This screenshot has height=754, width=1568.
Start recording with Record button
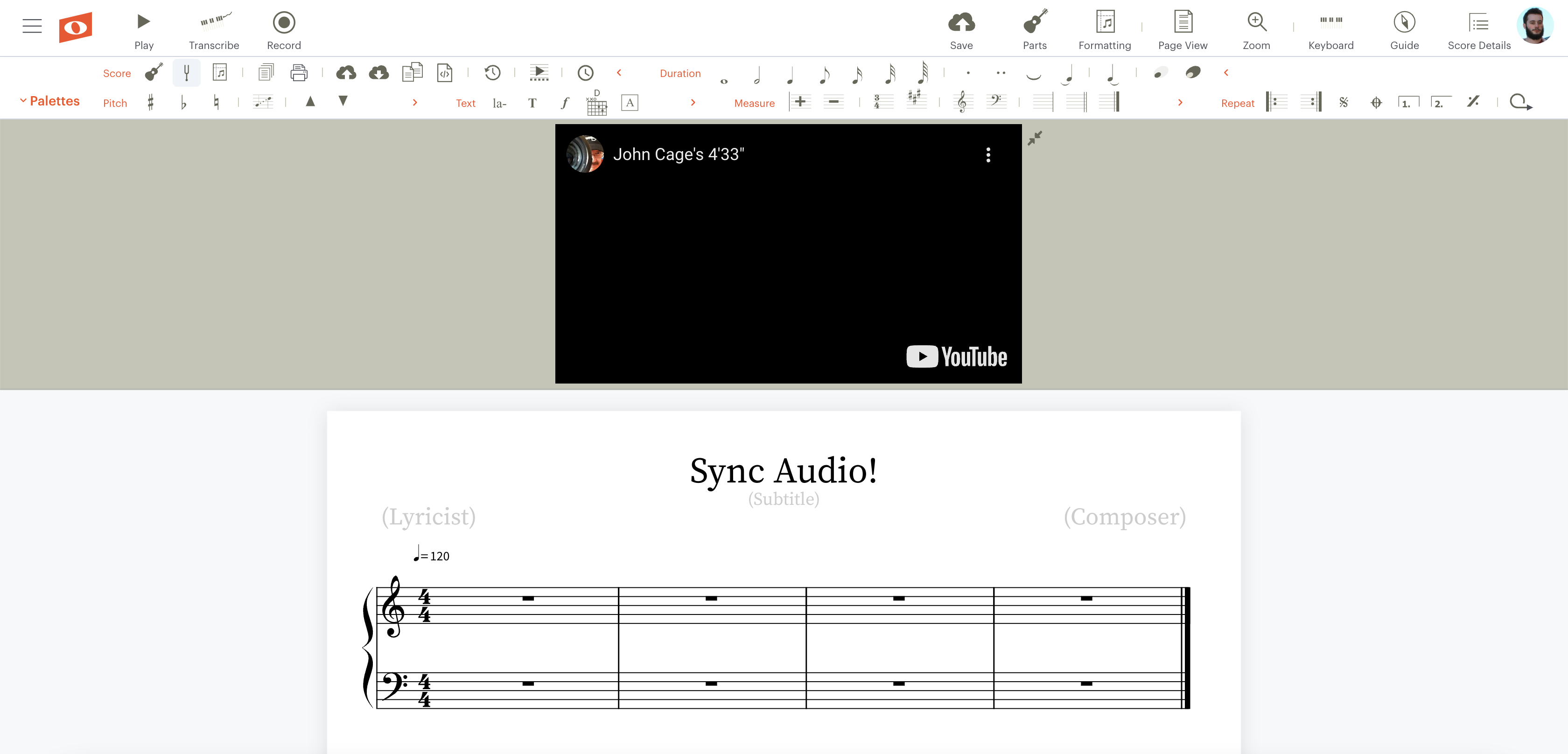pos(284,30)
